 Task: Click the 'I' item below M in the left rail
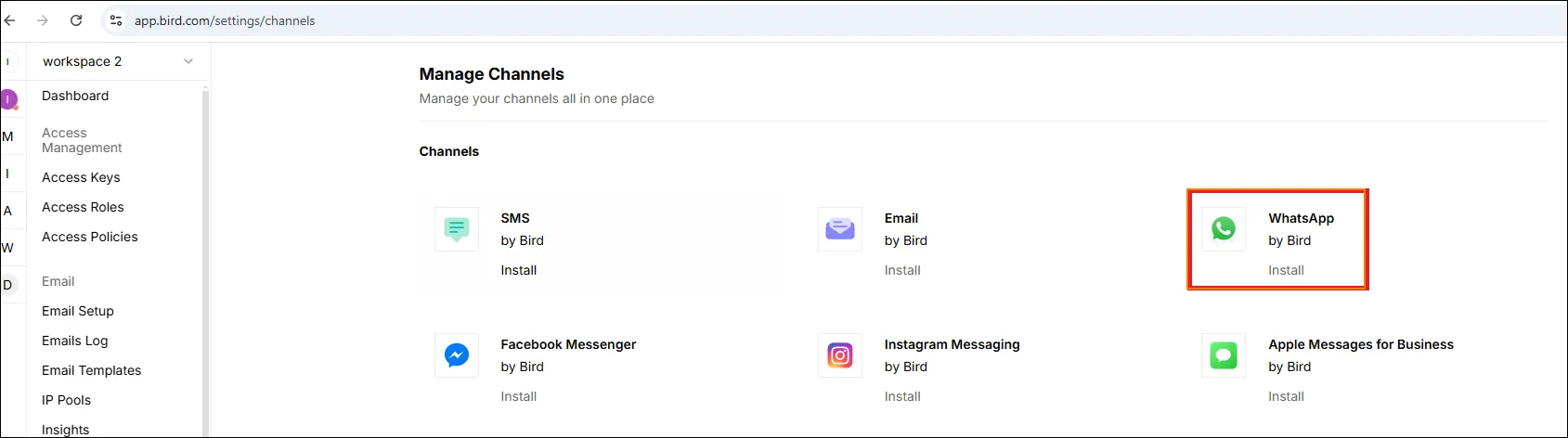click(x=7, y=174)
